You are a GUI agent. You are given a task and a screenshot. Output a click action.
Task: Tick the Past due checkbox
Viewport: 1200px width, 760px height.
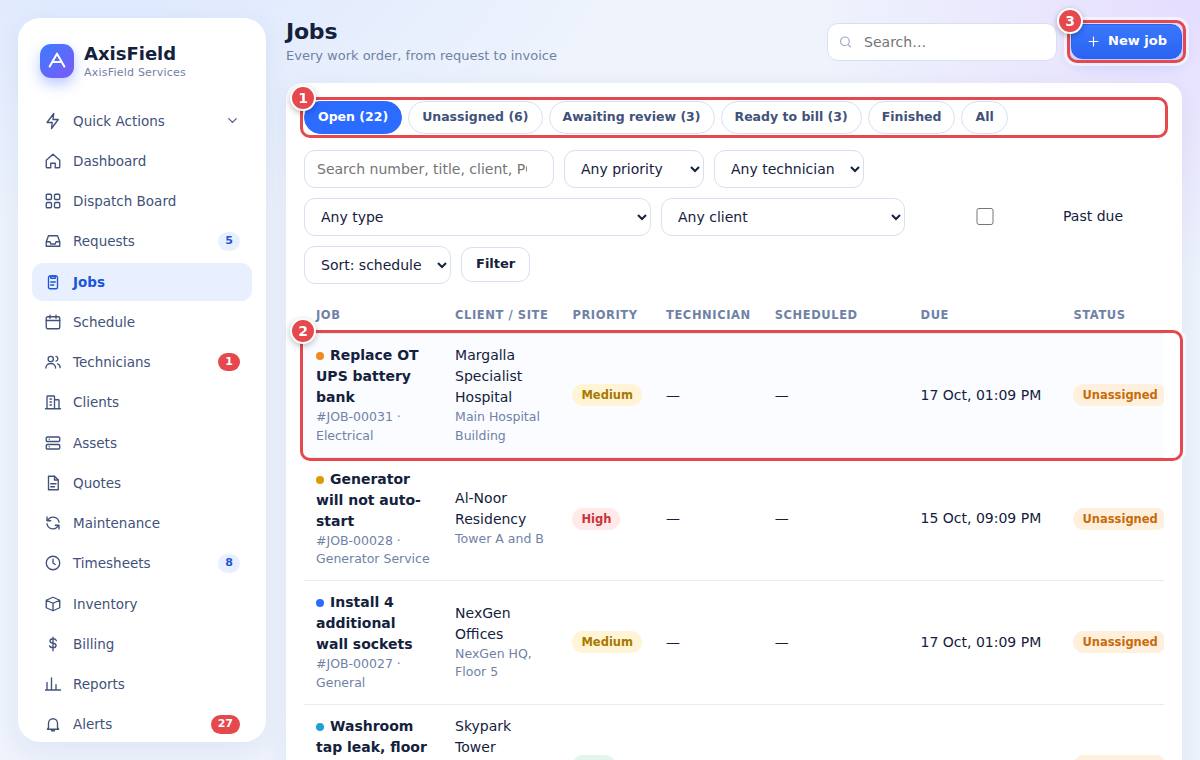(985, 216)
